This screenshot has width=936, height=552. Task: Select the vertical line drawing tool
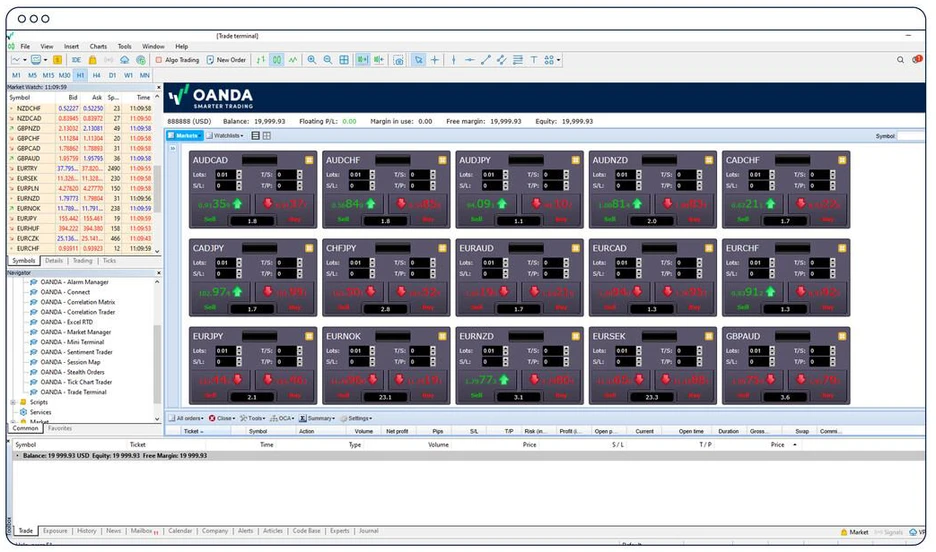pyautogui.click(x=454, y=60)
